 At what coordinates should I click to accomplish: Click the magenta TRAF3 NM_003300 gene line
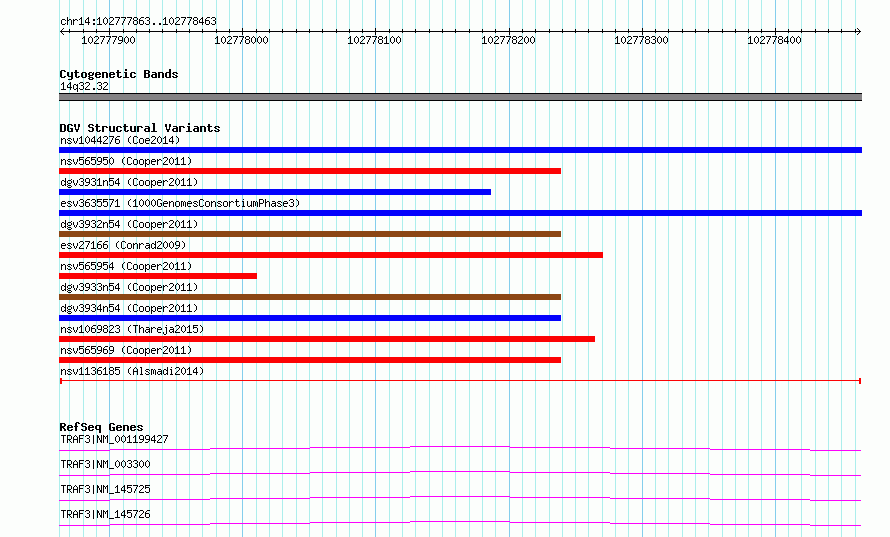460,473
